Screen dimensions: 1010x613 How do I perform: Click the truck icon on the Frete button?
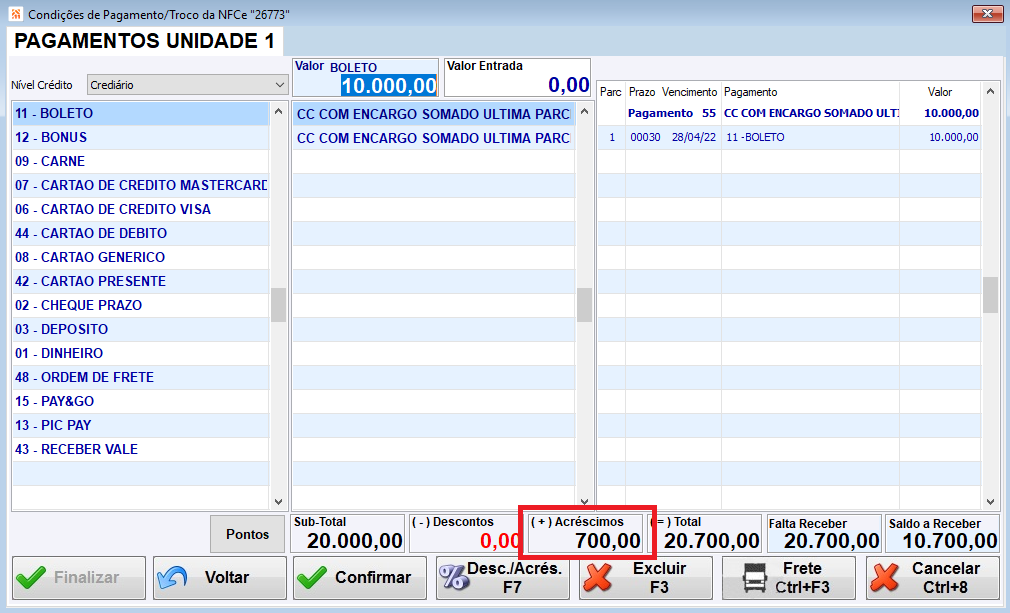pyautogui.click(x=755, y=578)
